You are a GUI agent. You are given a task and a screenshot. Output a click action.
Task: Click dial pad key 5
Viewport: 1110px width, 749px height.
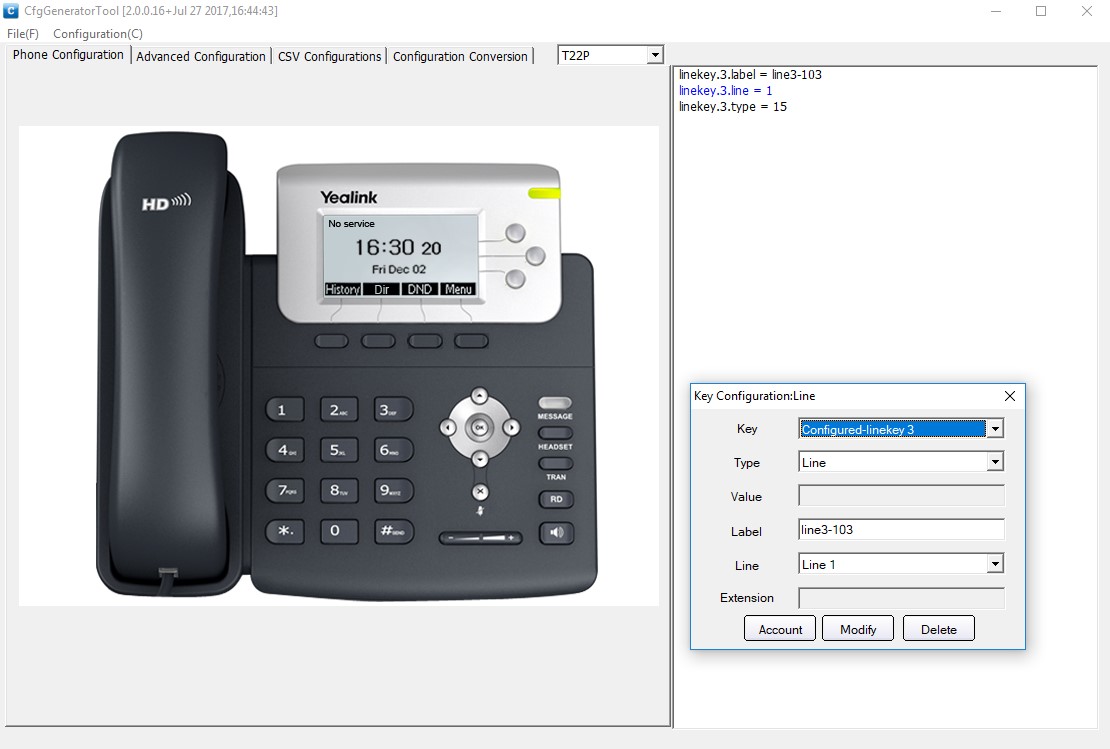(338, 450)
